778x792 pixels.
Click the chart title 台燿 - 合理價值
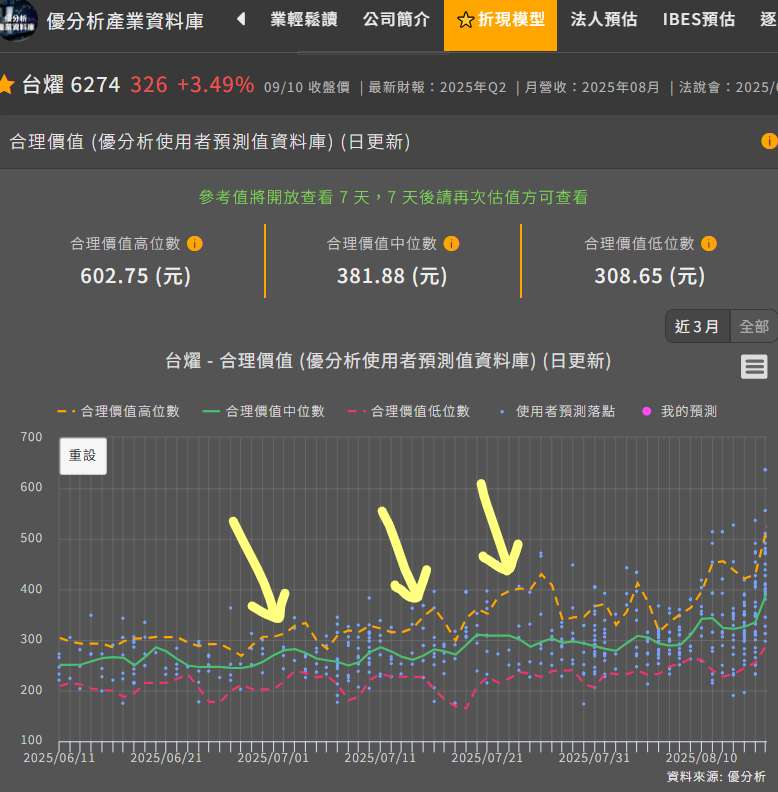[388, 361]
